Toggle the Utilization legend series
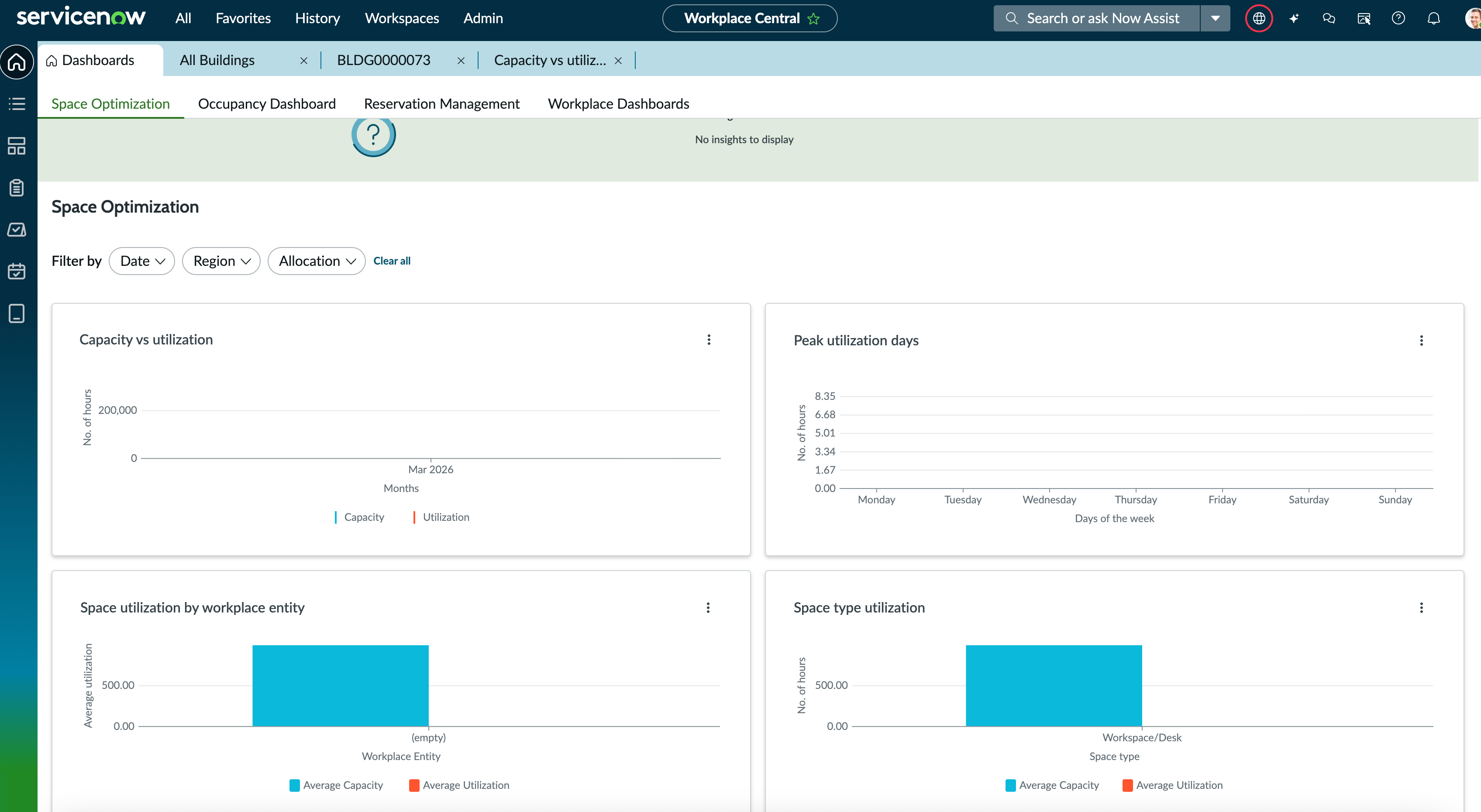Screen dimensions: 1481x812 tap(441, 517)
